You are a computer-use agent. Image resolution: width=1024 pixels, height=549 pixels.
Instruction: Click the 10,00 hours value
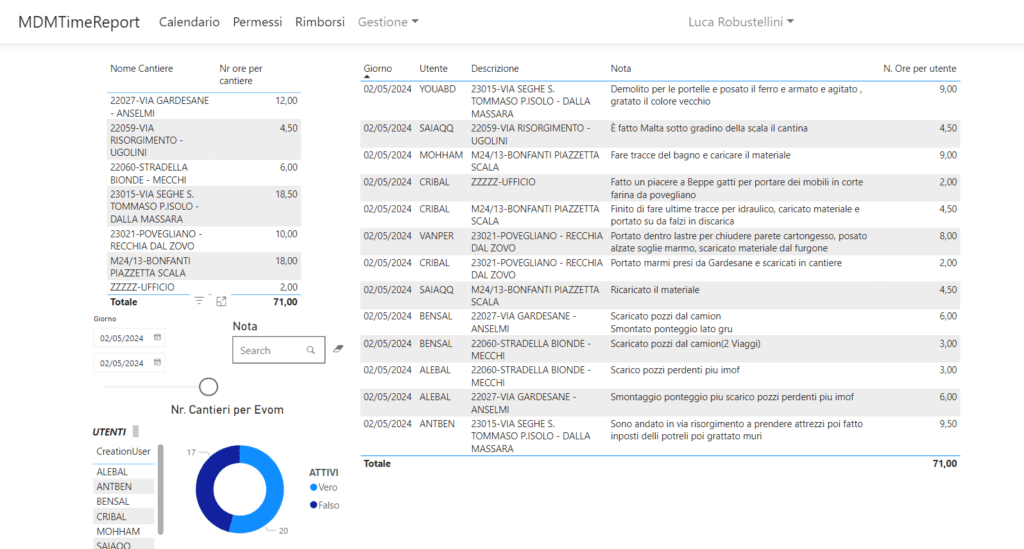pyautogui.click(x=286, y=234)
